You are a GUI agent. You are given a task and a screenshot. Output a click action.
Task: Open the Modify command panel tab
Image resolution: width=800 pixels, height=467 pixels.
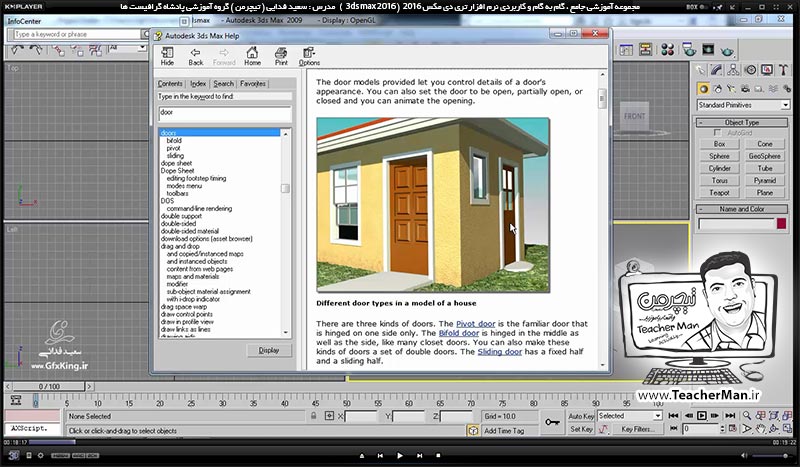point(717,70)
